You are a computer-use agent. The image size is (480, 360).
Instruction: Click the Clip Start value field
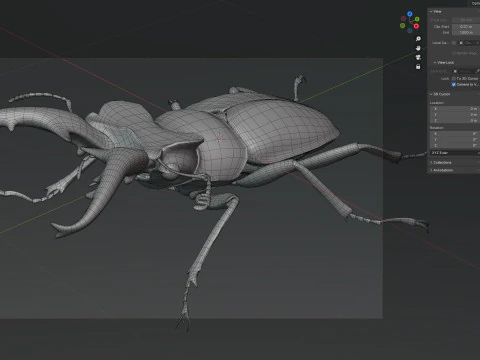click(x=466, y=27)
